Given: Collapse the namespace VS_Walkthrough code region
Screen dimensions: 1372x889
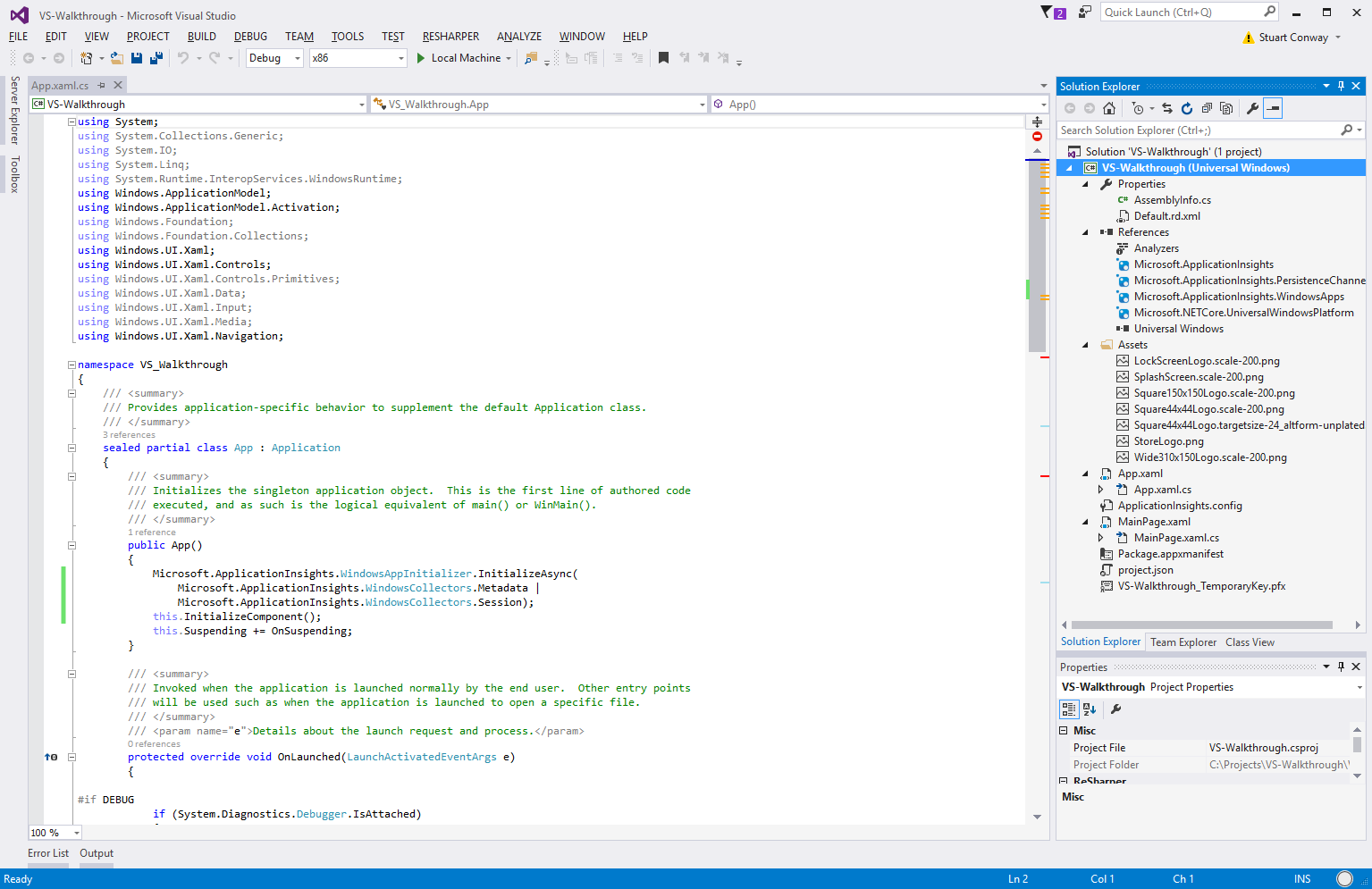Looking at the screenshot, I should (72, 365).
